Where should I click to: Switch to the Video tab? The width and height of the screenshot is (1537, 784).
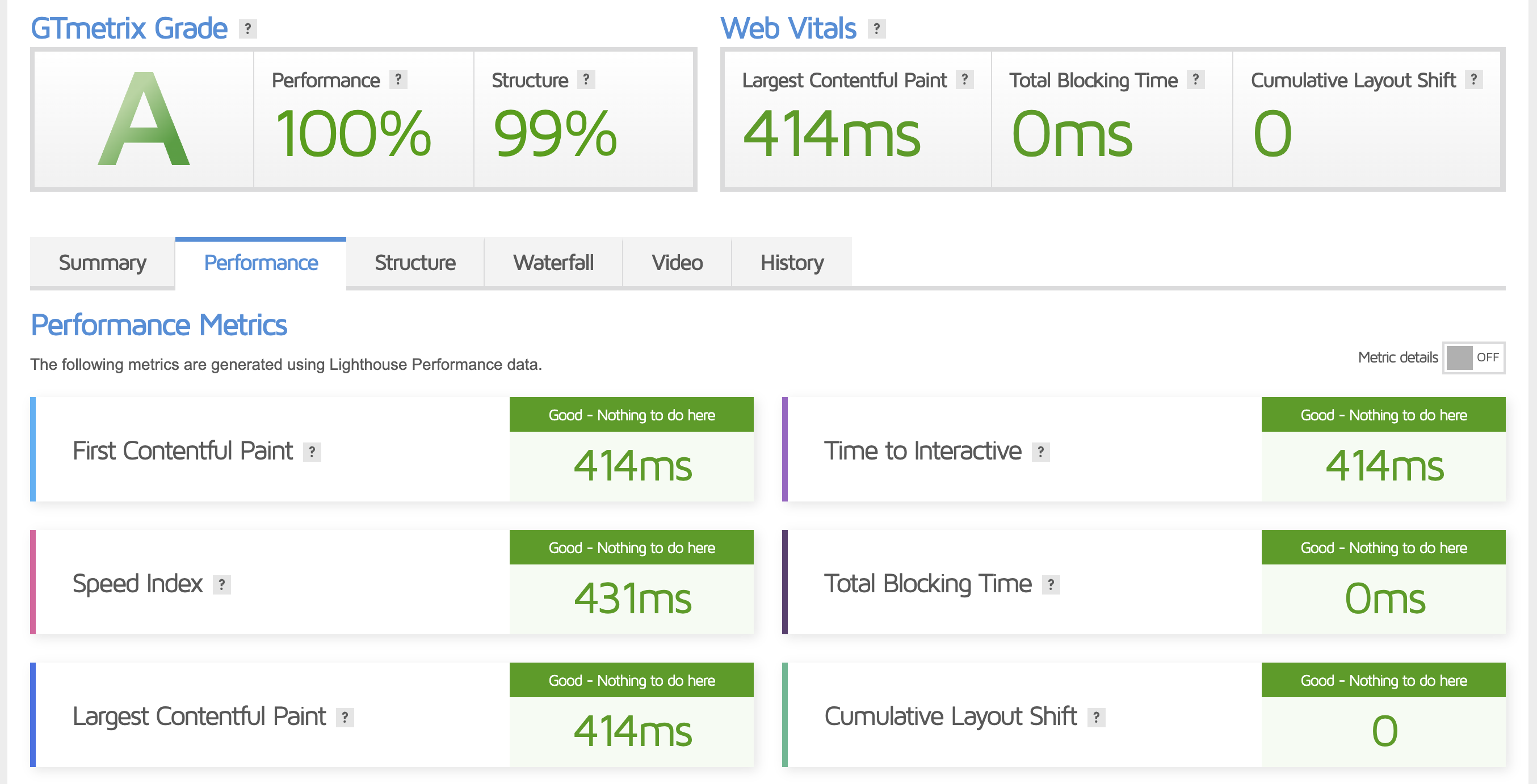click(x=677, y=262)
